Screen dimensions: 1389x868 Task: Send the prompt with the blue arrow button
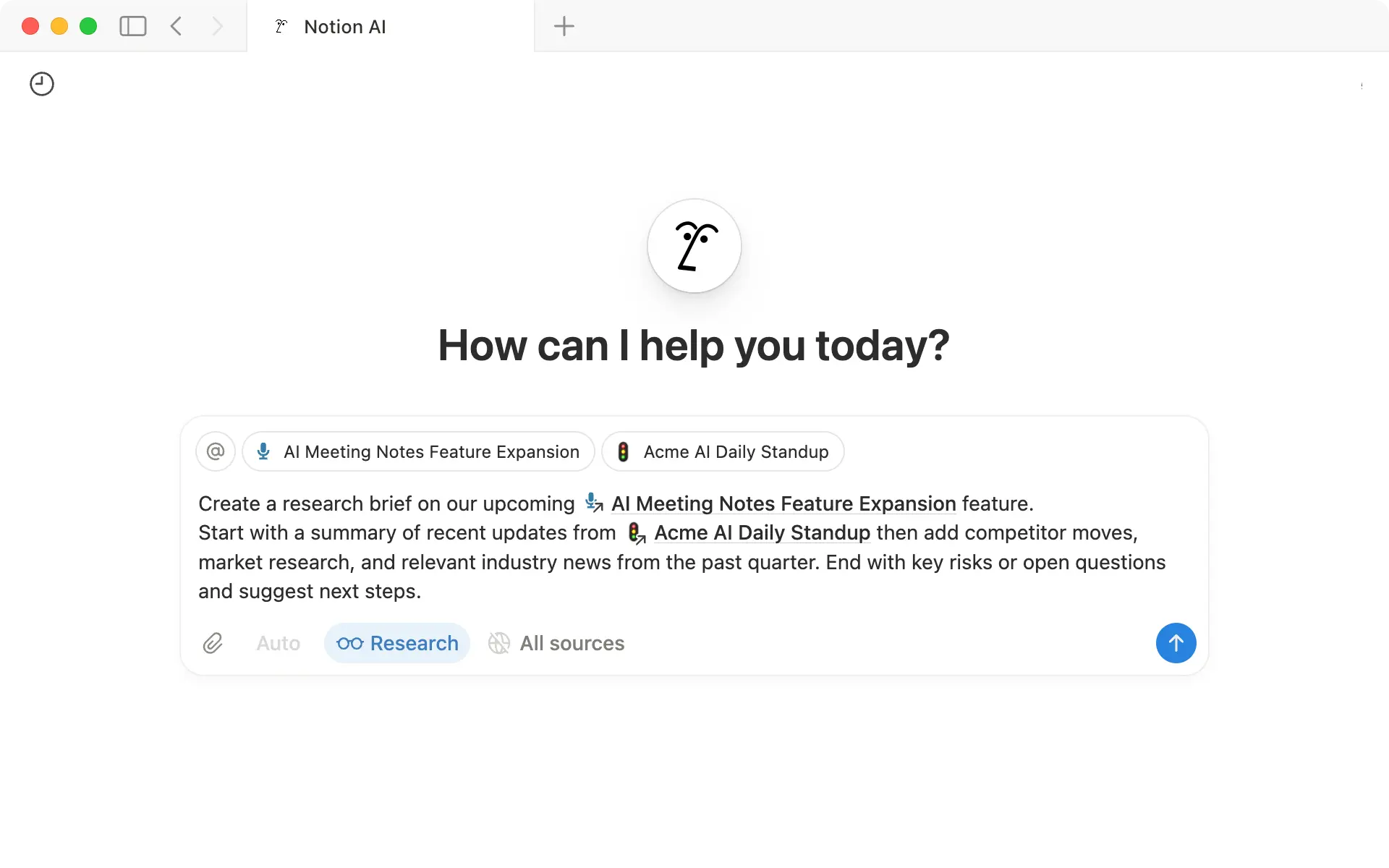click(1176, 643)
